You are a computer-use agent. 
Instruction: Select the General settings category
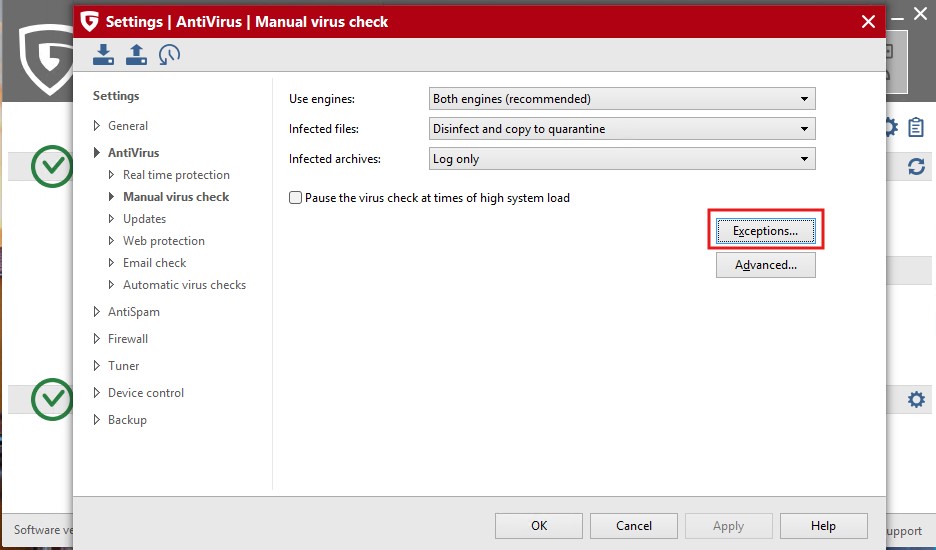[x=128, y=125]
